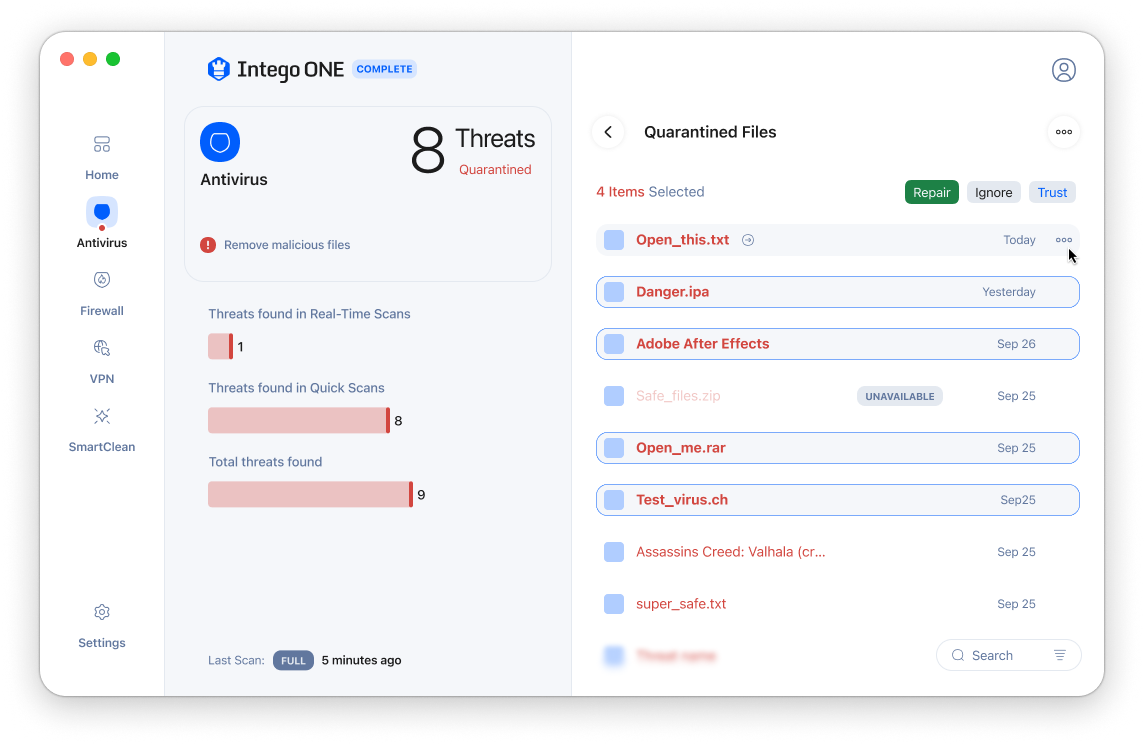Click the '4 Items Selected' label
This screenshot has height=744, width=1144.
point(650,192)
